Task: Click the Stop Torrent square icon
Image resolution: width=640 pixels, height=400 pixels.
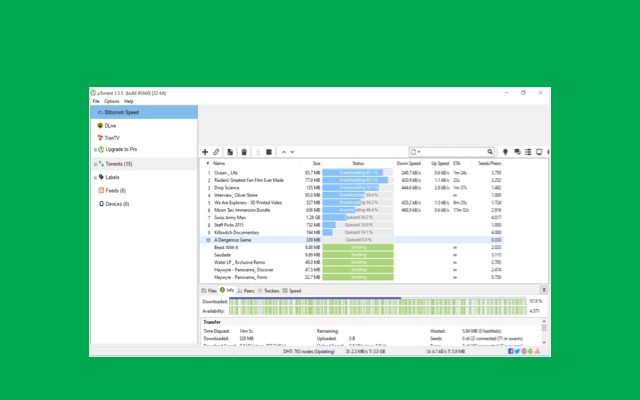Action: 269,152
